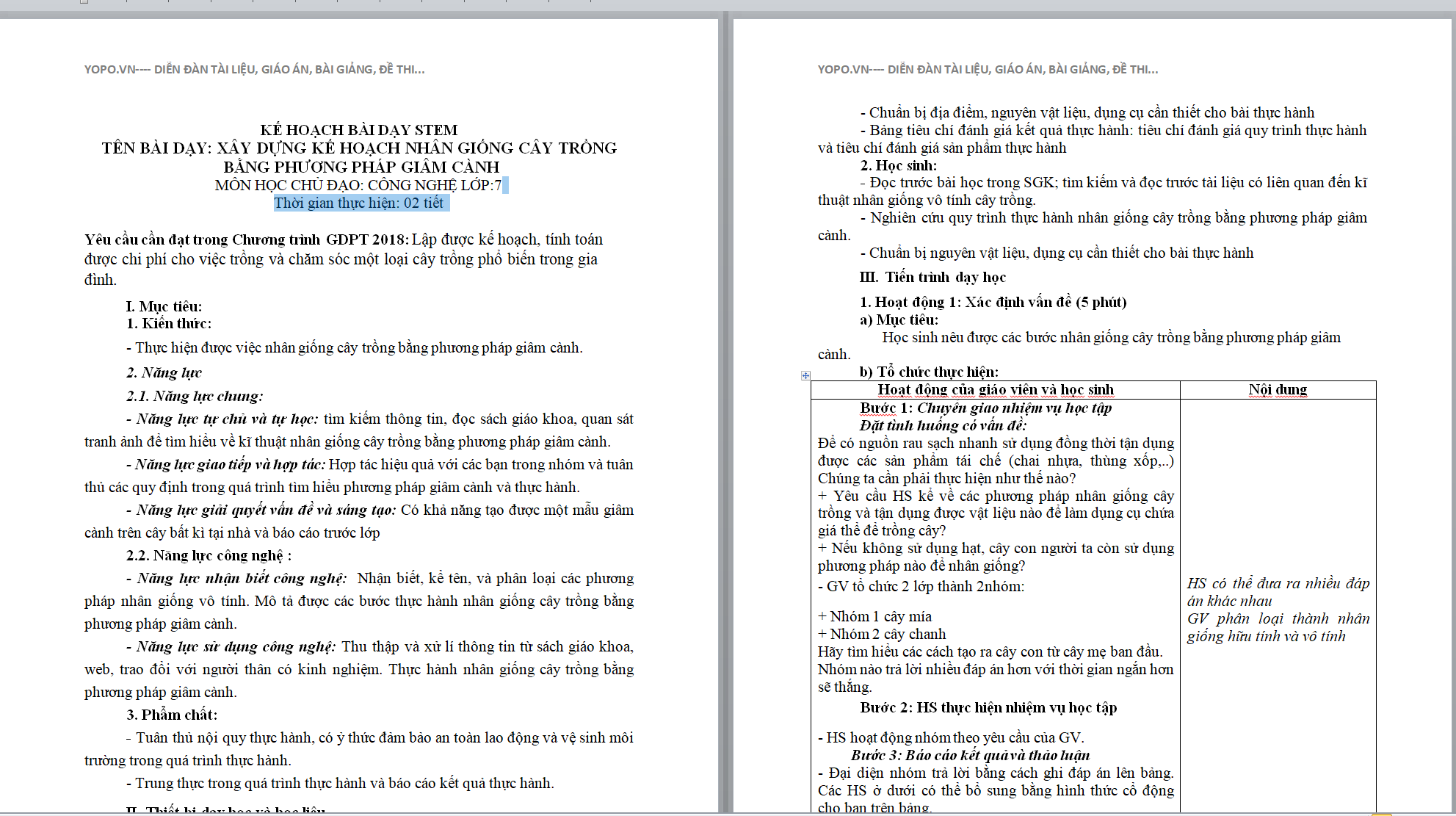Click the heading '2.2. Năng lực công nghệ :'

pos(209,555)
